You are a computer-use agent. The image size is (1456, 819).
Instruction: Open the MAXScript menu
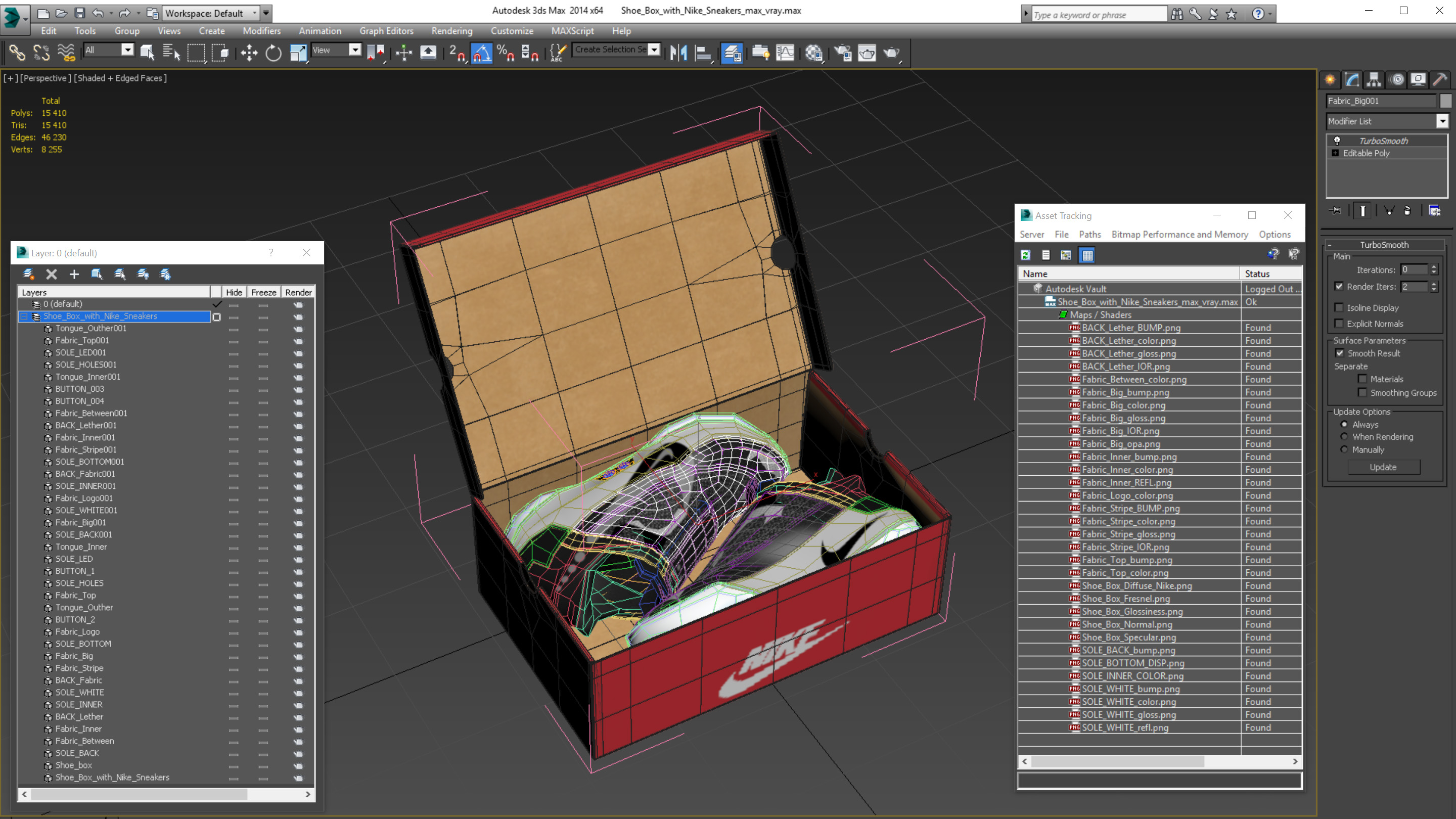pyautogui.click(x=572, y=31)
